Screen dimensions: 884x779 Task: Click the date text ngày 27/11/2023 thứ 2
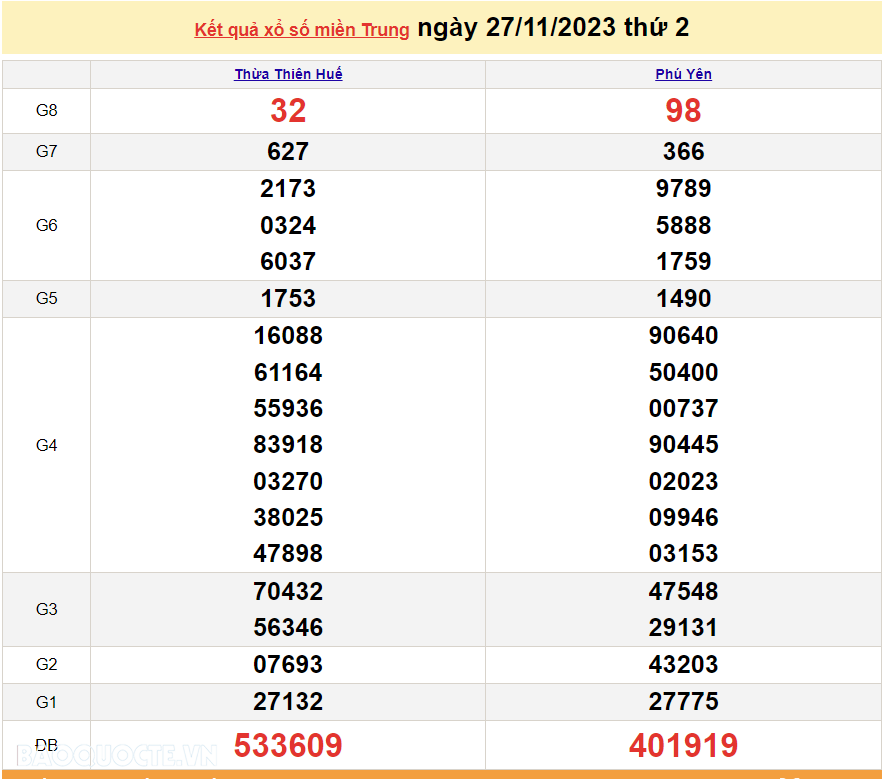[553, 28]
